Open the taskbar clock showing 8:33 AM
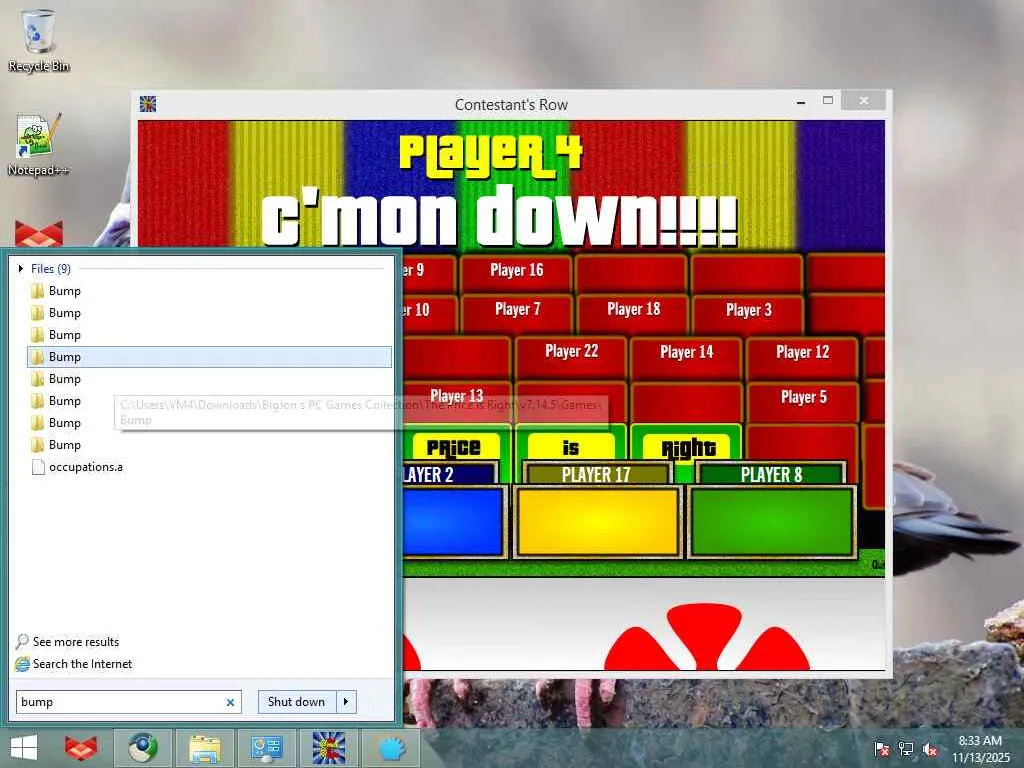 pyautogui.click(x=980, y=749)
